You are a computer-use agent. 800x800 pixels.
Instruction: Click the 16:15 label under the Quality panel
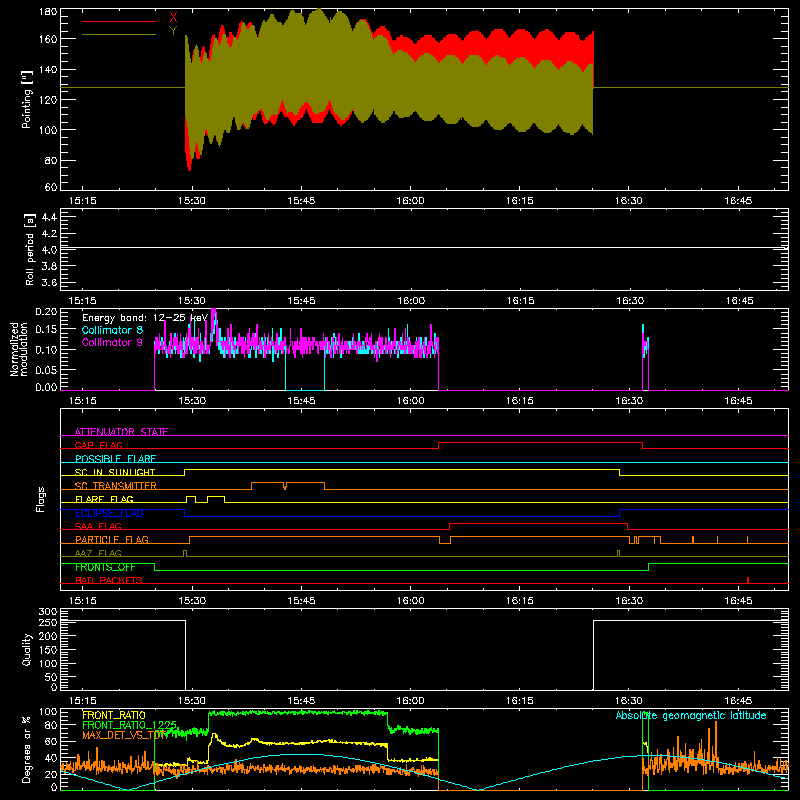(519, 701)
